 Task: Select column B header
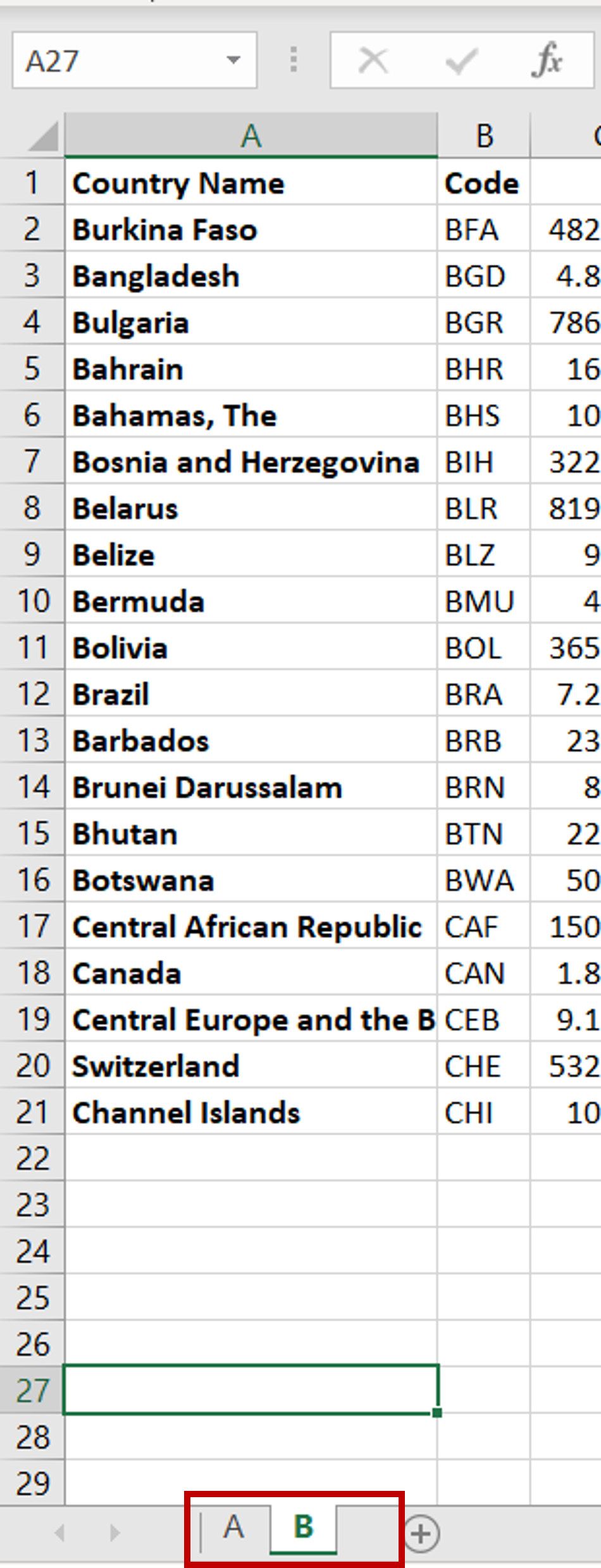click(x=484, y=136)
